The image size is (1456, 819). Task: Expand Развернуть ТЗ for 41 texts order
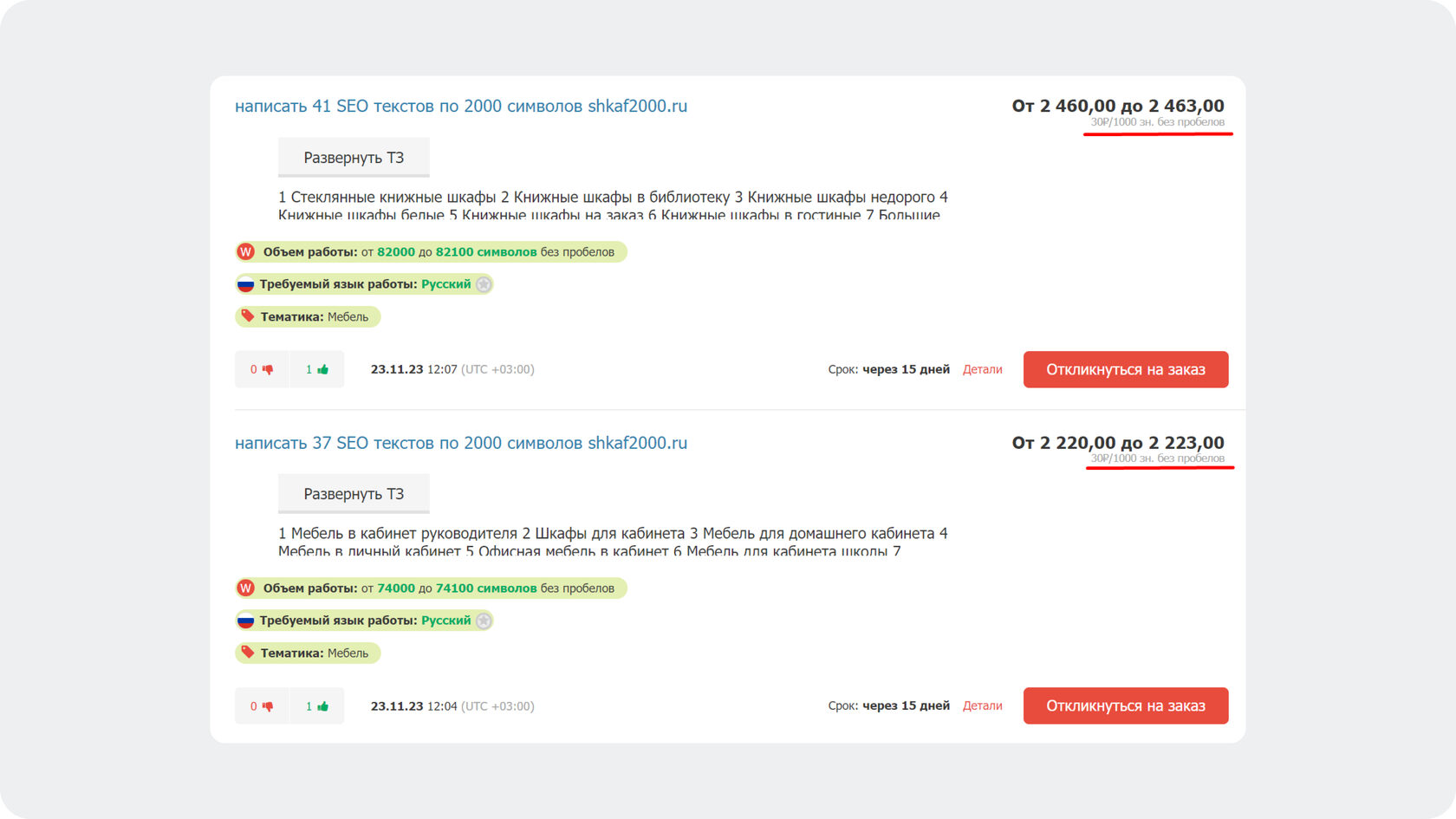pyautogui.click(x=354, y=158)
